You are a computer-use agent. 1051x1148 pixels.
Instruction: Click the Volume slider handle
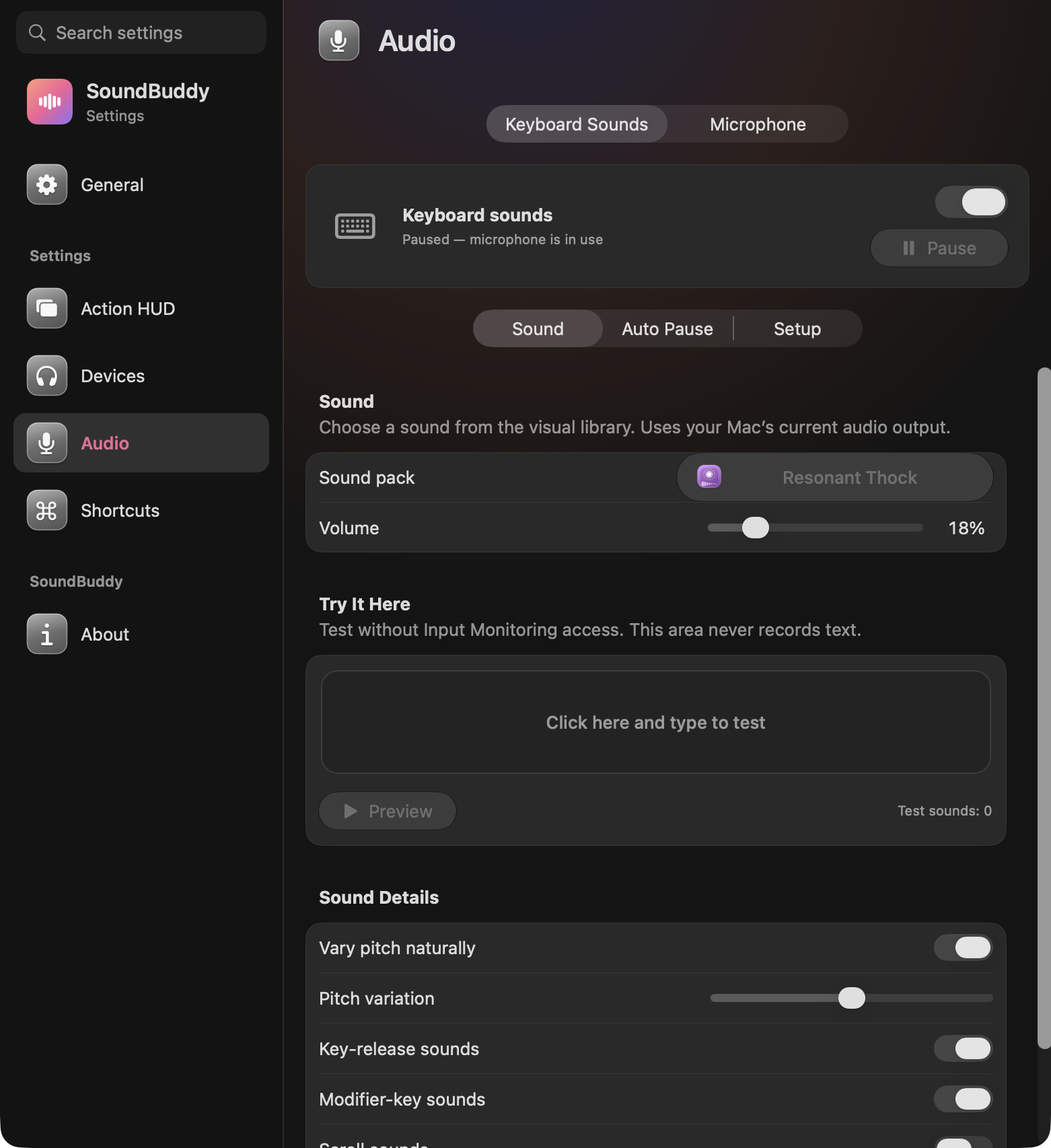pyautogui.click(x=755, y=528)
